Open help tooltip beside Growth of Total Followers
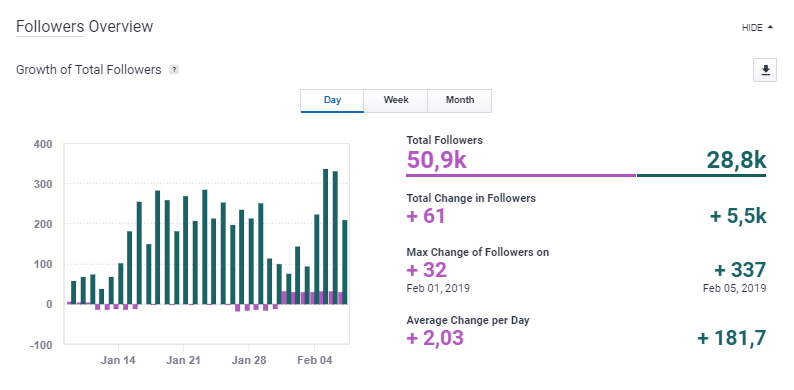The width and height of the screenshot is (794, 390). (x=174, y=70)
